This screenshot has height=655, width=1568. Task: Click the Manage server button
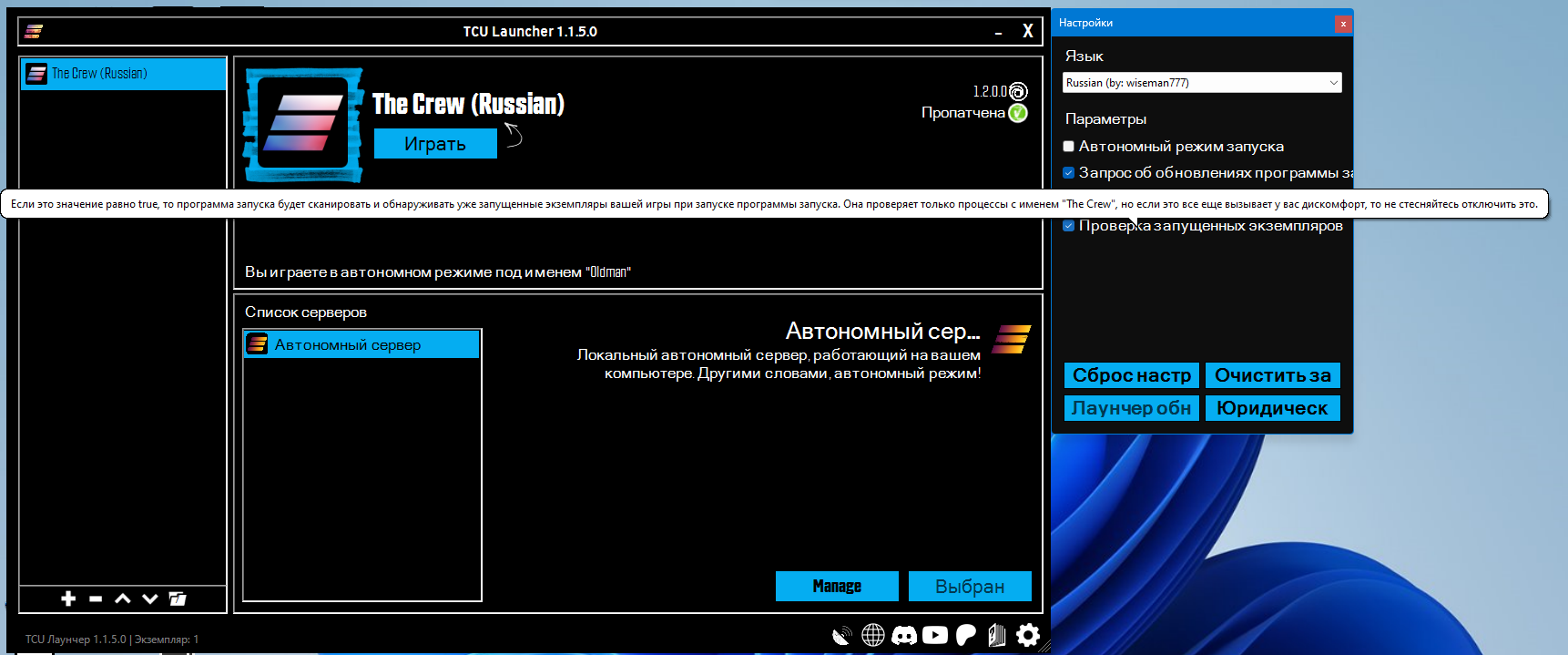click(837, 586)
